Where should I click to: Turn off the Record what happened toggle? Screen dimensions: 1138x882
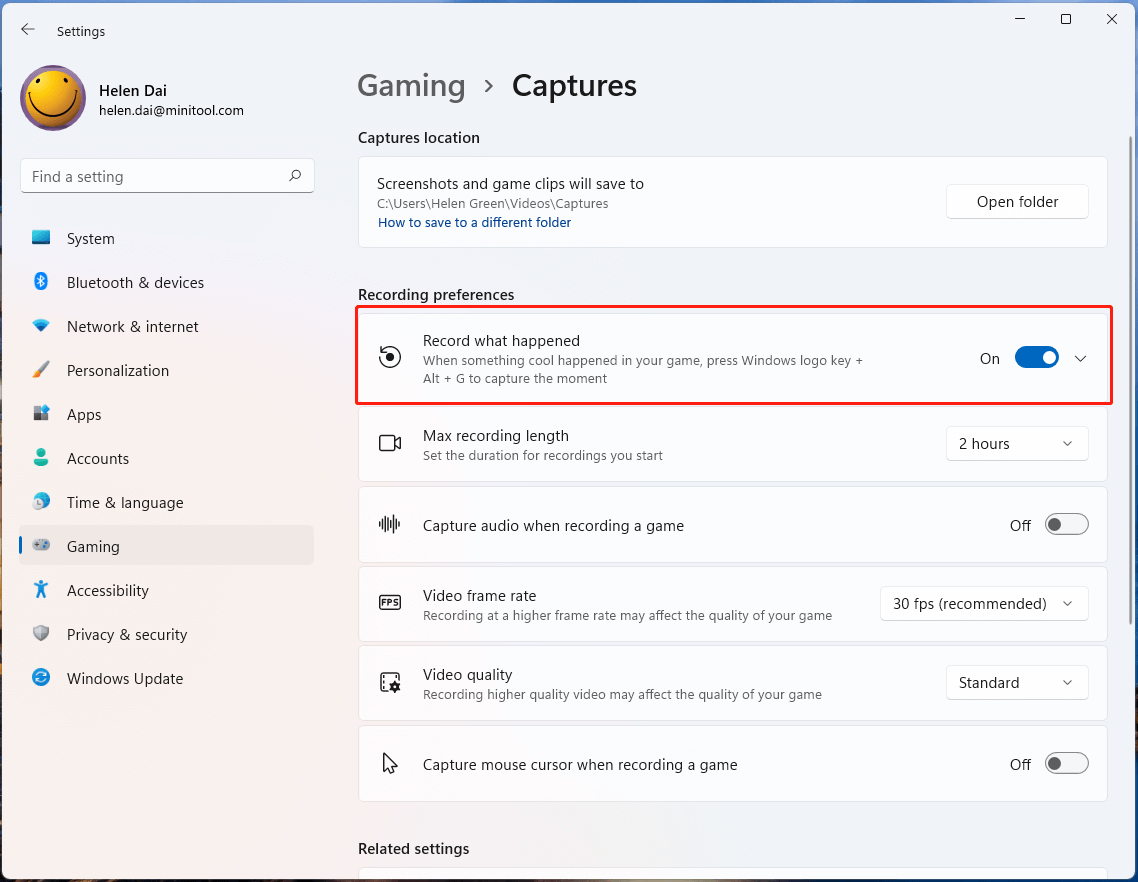click(1036, 358)
